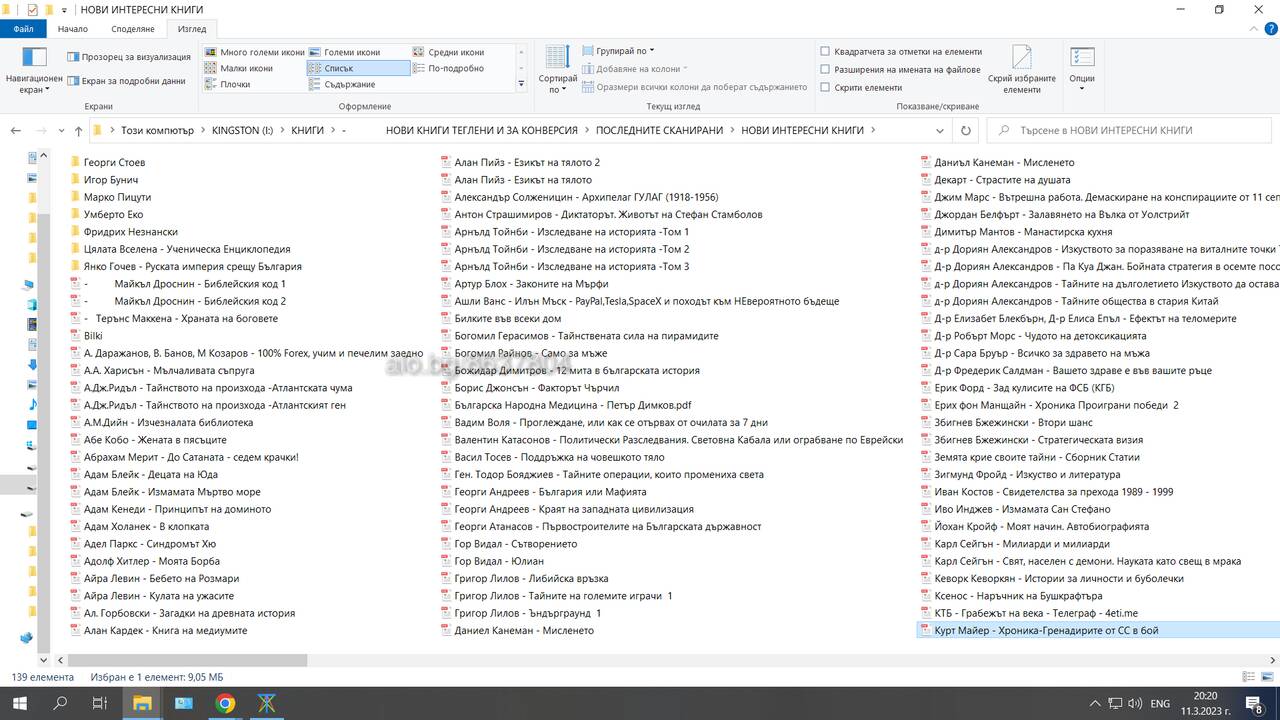This screenshot has width=1280, height=720.
Task: Go to KINGSTON (I:) in breadcrumb
Action: tap(242, 130)
